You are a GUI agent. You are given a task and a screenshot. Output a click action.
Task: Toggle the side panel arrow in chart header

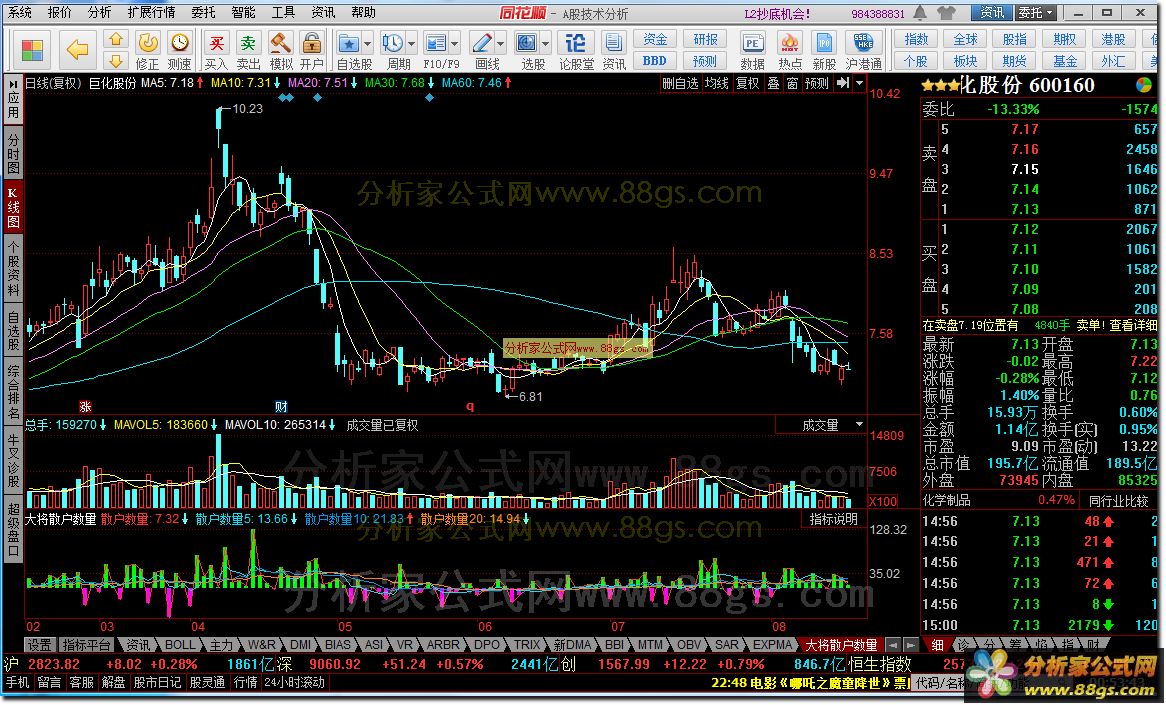click(x=843, y=83)
